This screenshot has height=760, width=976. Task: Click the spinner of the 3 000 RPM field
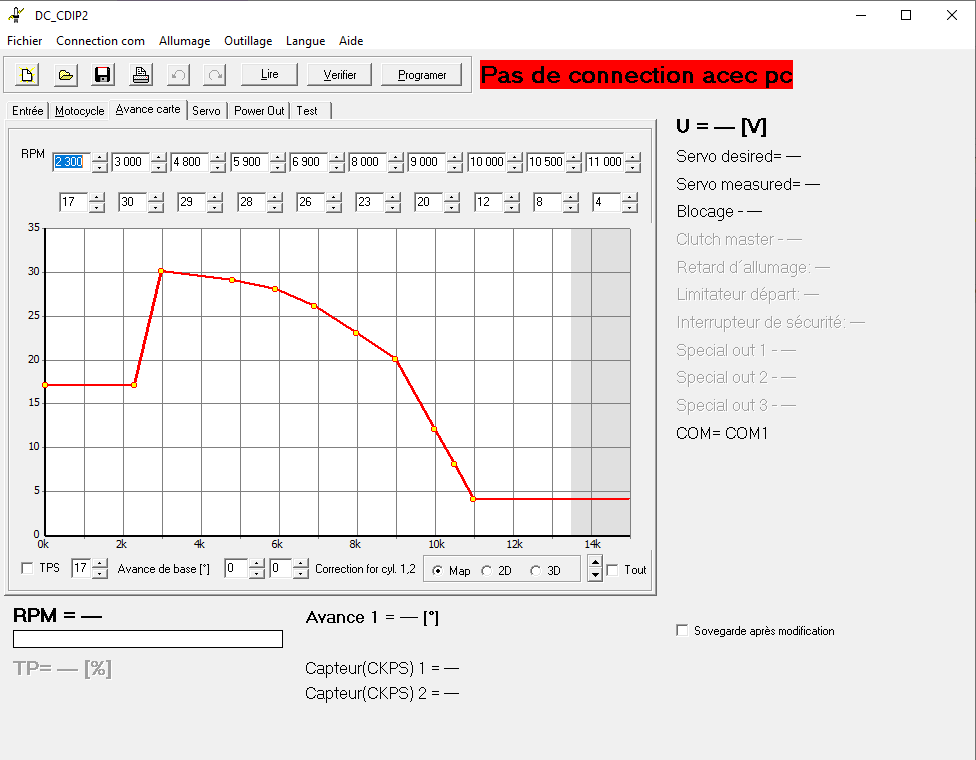159,162
